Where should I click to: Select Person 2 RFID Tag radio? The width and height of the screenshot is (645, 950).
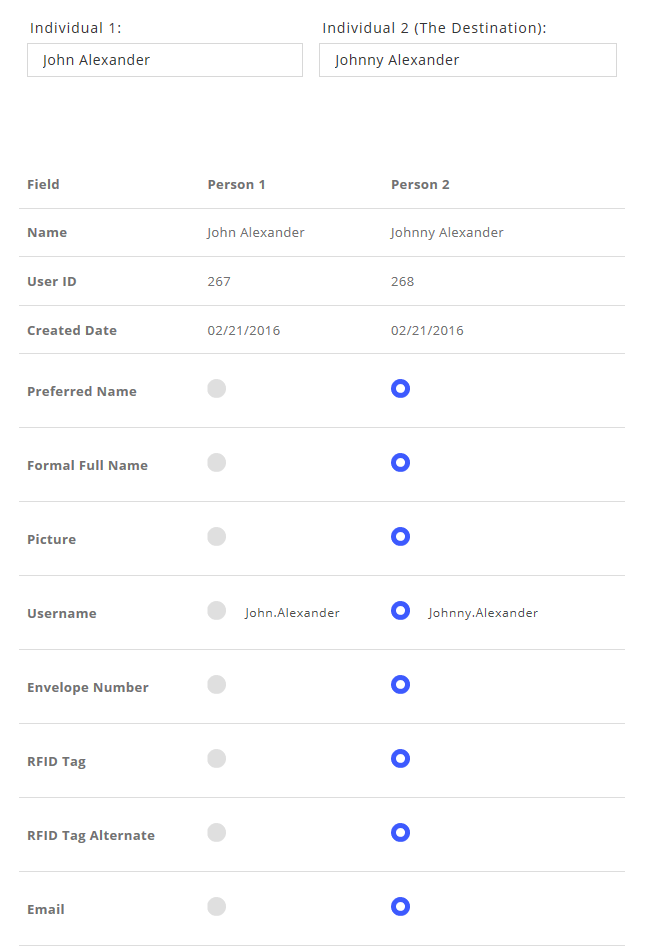click(400, 759)
